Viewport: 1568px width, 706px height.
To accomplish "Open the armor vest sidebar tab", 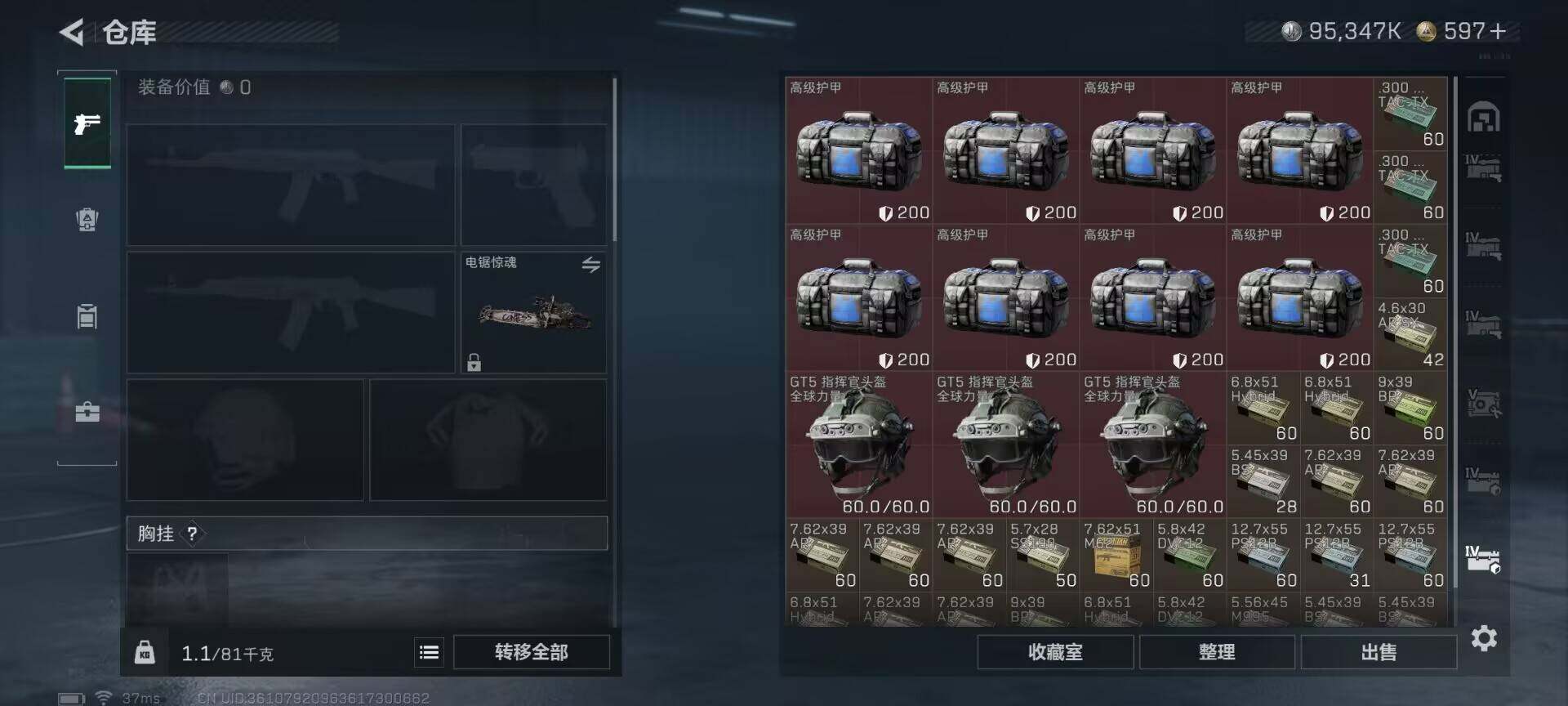I will tap(87, 219).
